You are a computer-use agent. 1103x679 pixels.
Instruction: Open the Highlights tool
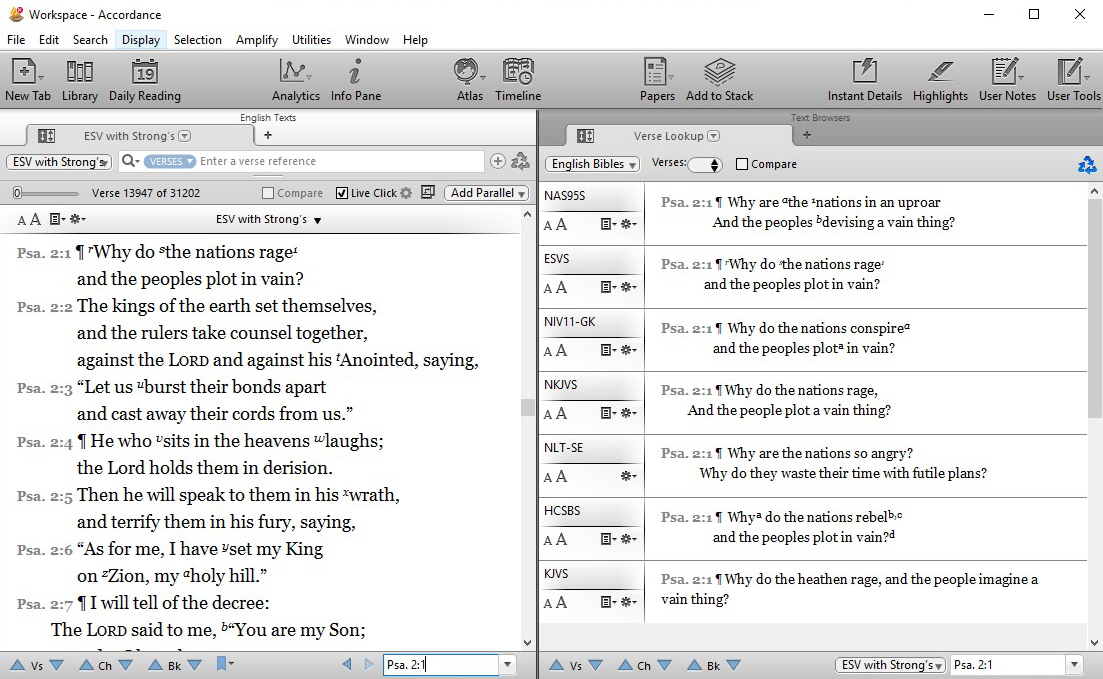point(940,73)
